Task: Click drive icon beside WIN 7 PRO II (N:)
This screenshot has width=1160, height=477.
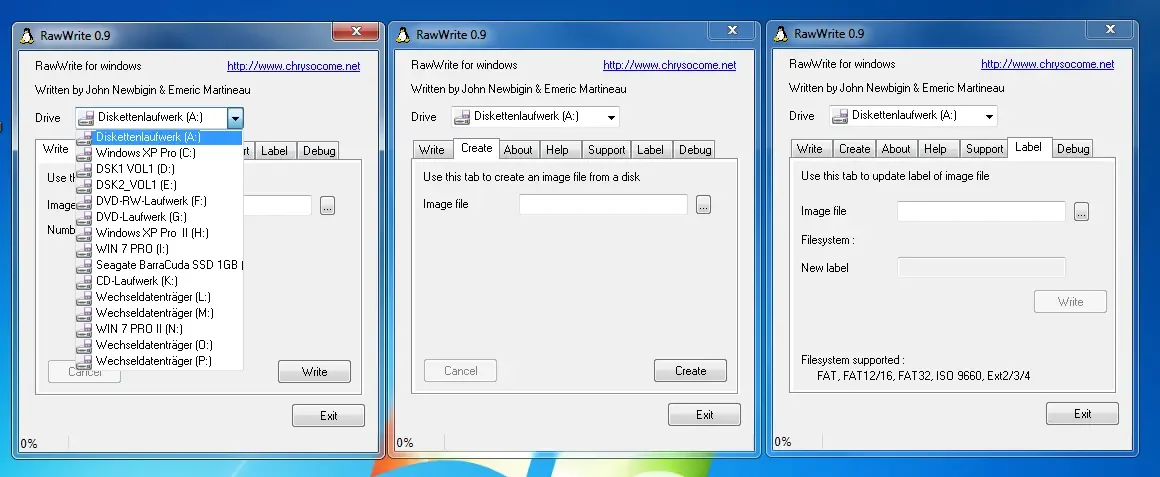Action: (84, 328)
